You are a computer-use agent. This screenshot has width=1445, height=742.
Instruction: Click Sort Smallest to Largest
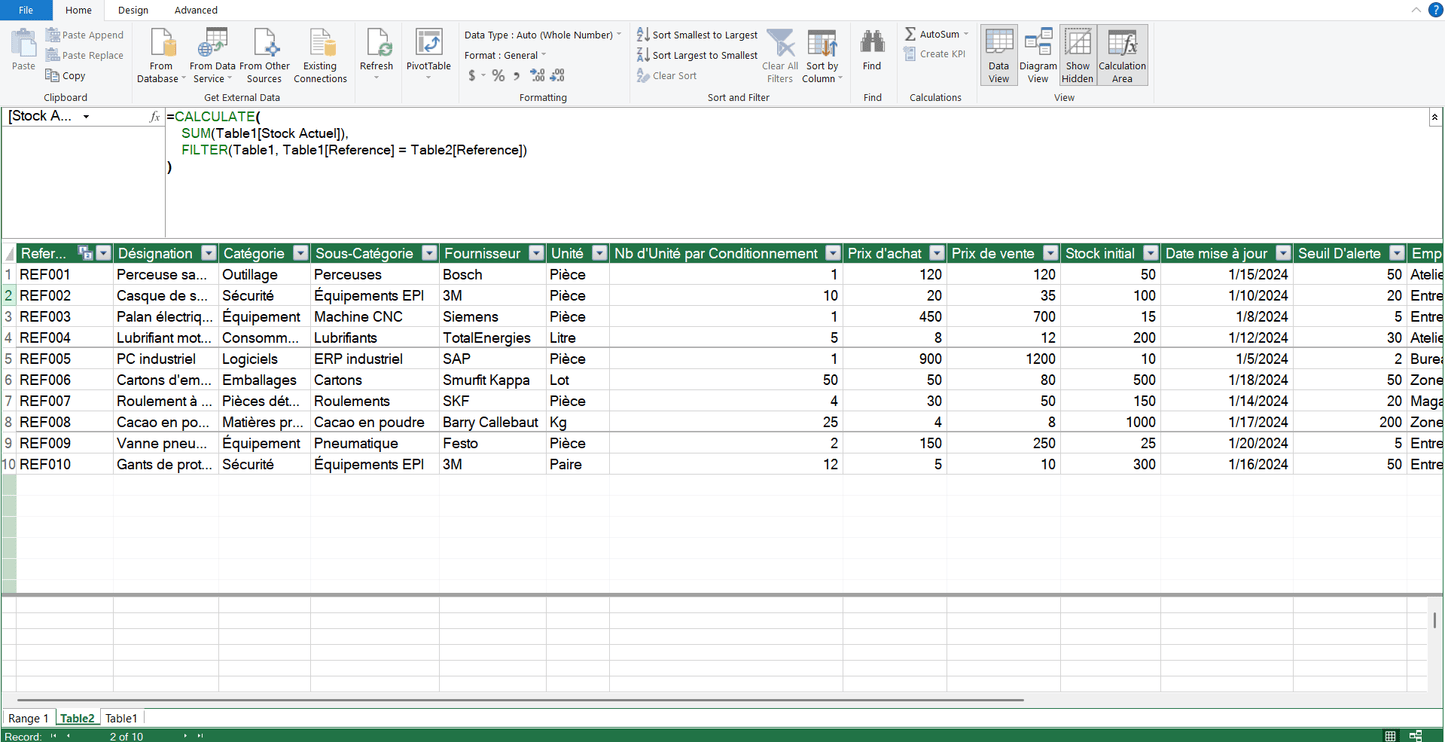point(697,35)
